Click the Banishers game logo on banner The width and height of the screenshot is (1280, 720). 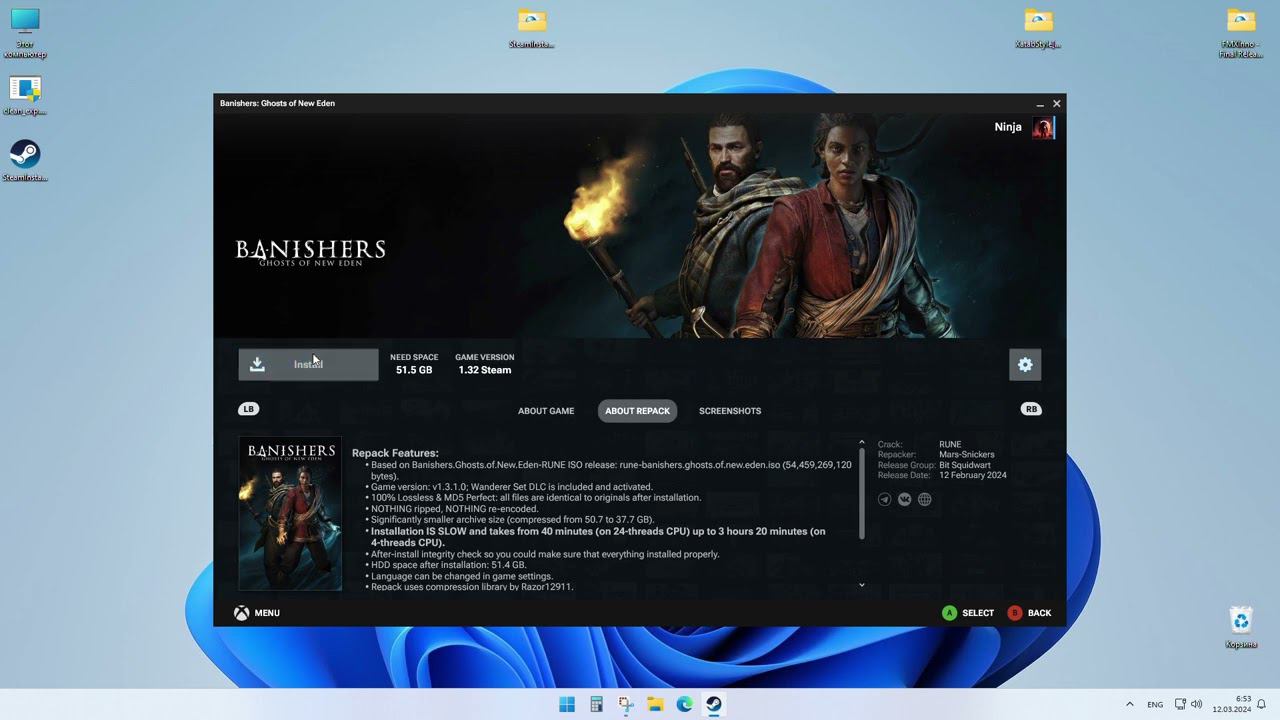(x=311, y=251)
